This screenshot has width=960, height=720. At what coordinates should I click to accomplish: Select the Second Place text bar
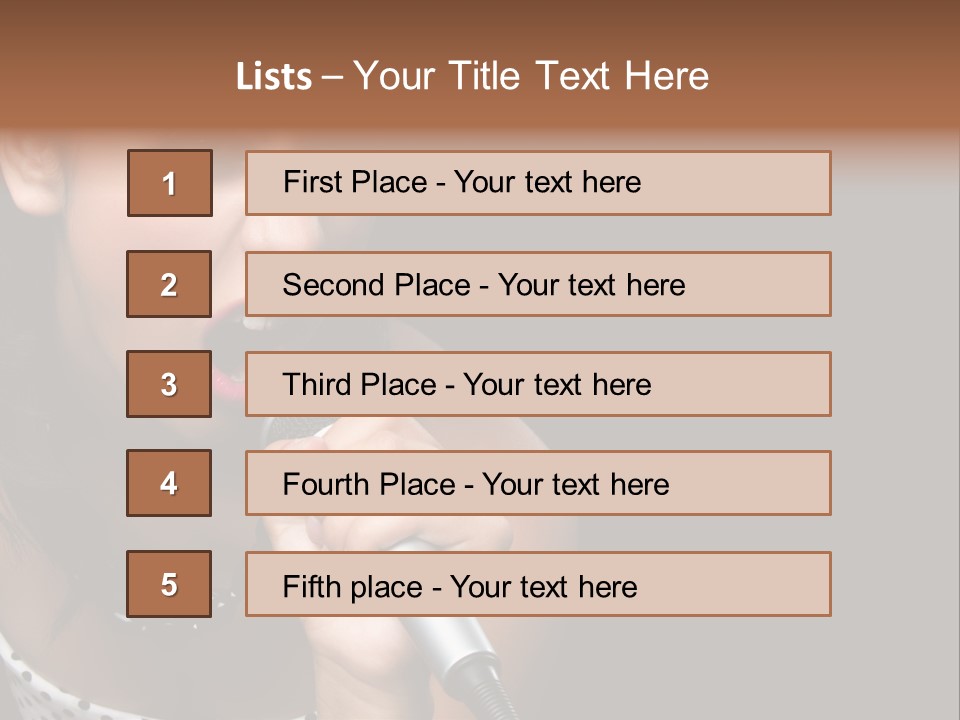coord(538,284)
